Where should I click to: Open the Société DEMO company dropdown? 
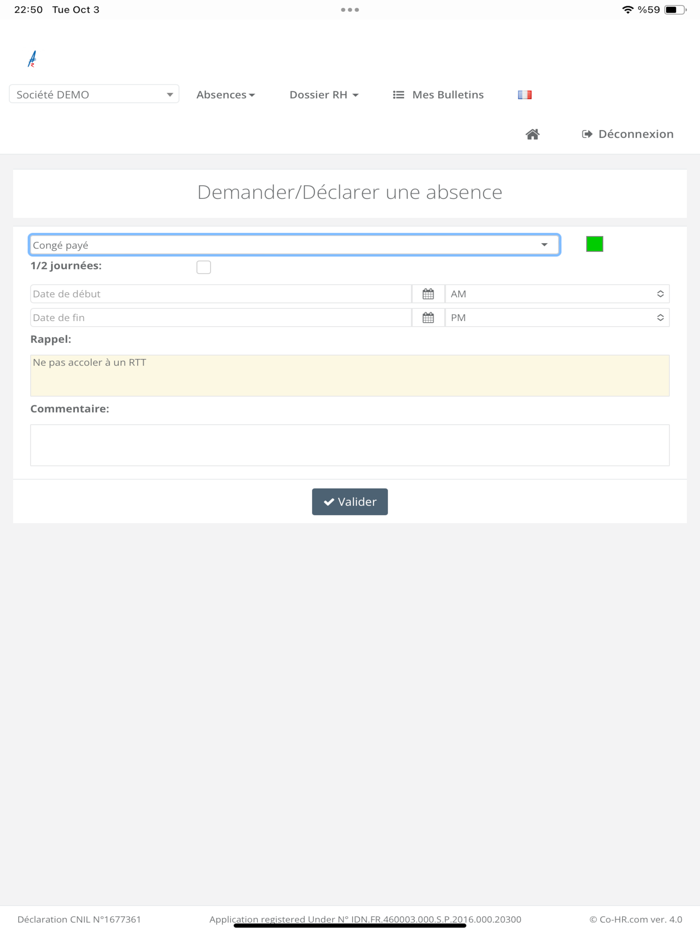pos(94,94)
